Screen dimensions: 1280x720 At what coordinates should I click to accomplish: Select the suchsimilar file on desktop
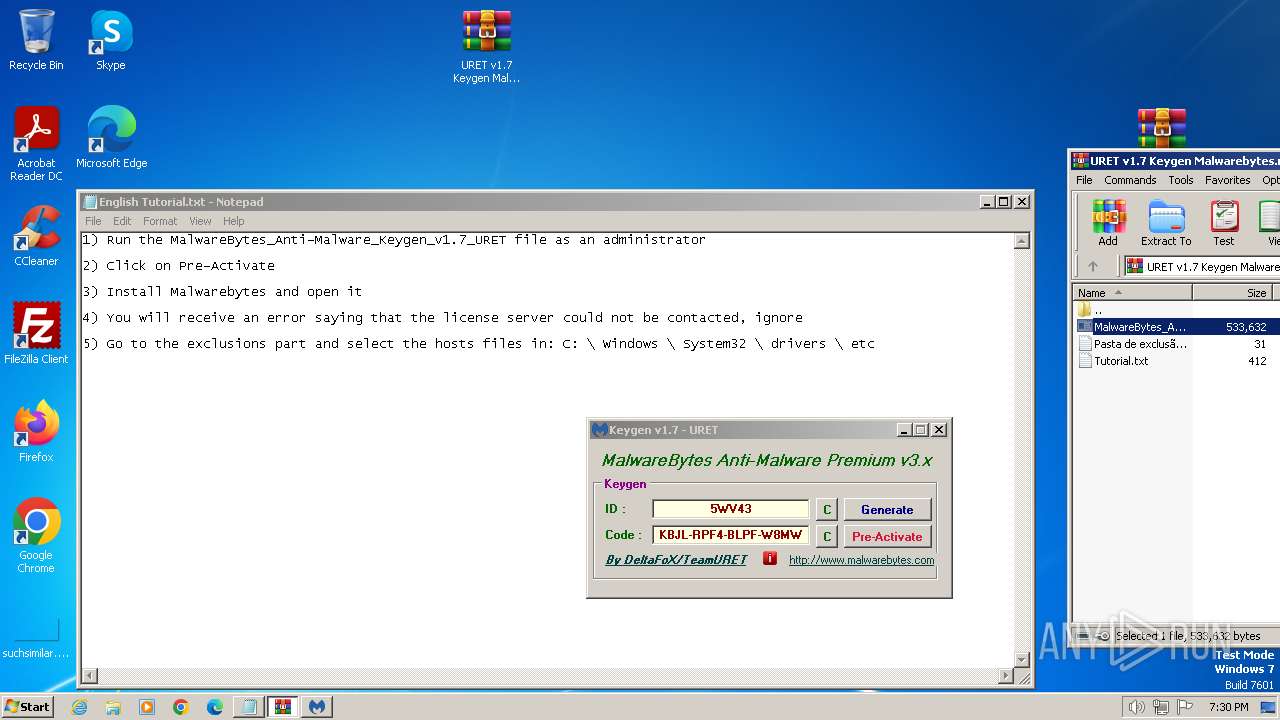[x=36, y=638]
